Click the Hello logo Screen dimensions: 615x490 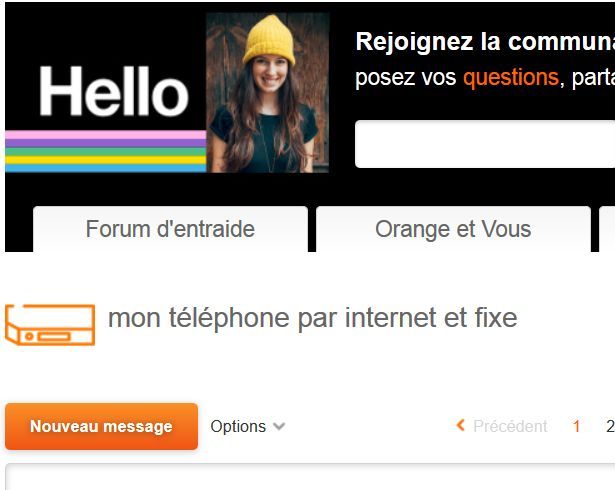(114, 91)
